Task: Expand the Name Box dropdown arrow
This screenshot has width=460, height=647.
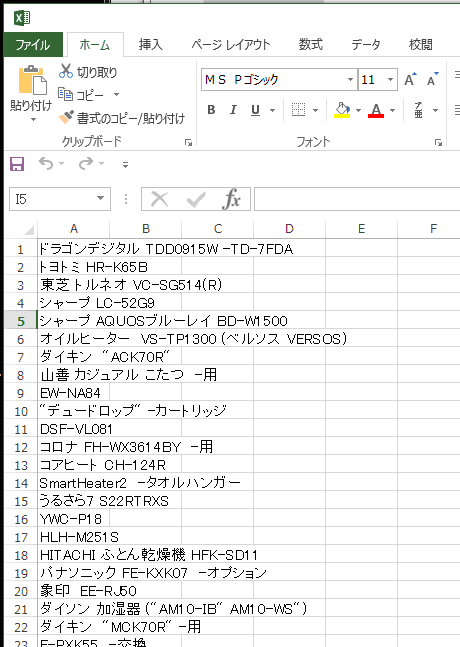Action: (100, 198)
